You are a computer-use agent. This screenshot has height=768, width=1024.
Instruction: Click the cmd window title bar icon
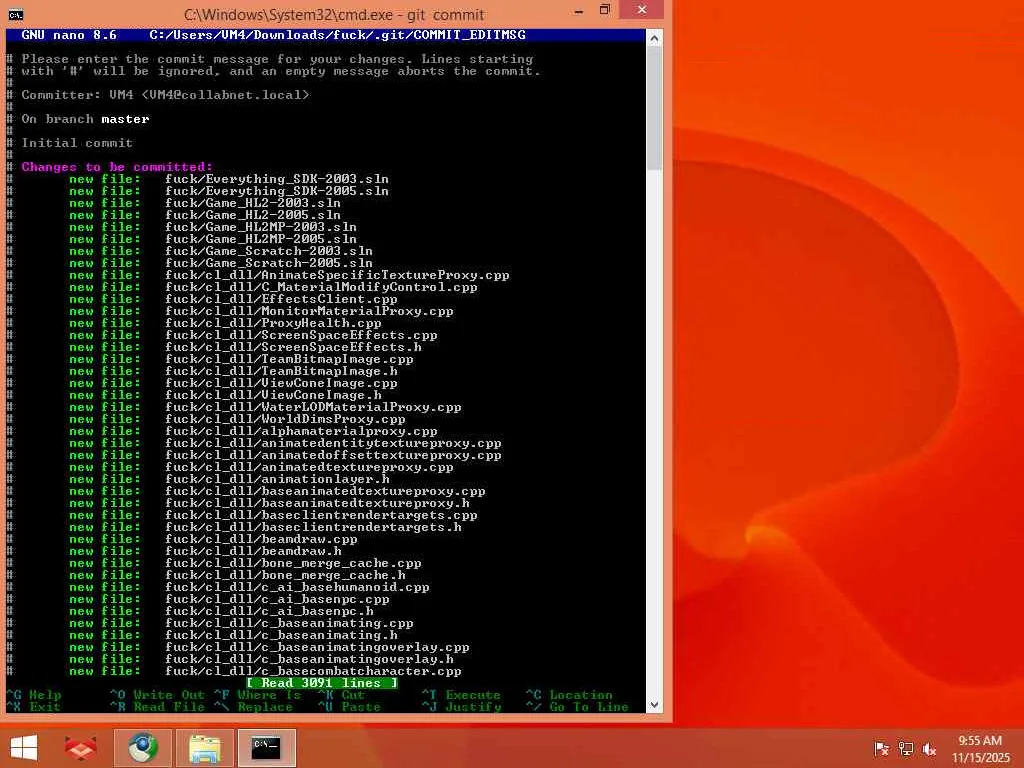coord(16,14)
